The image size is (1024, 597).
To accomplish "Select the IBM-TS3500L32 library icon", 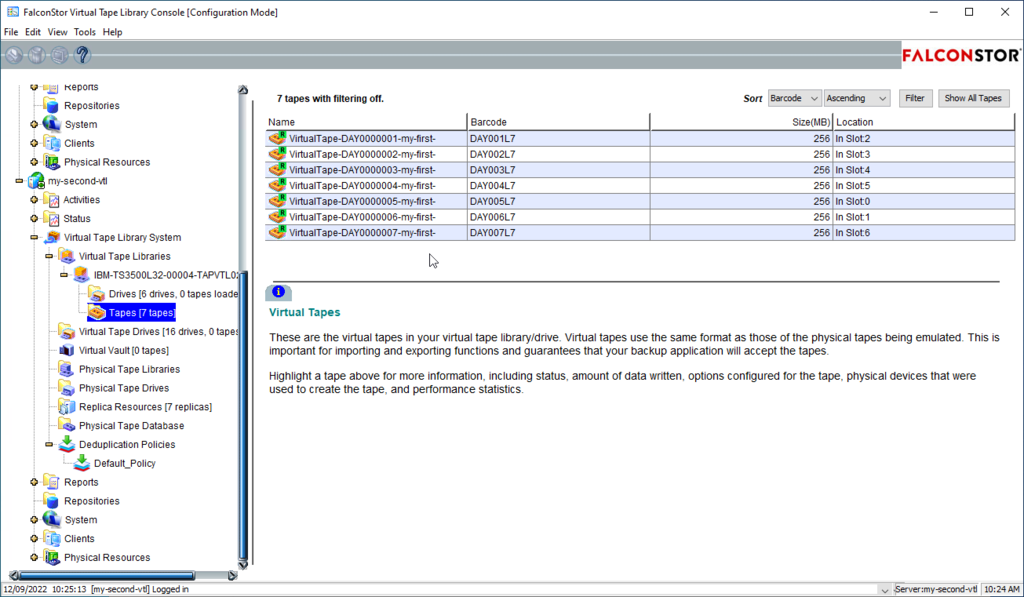I will [x=82, y=275].
